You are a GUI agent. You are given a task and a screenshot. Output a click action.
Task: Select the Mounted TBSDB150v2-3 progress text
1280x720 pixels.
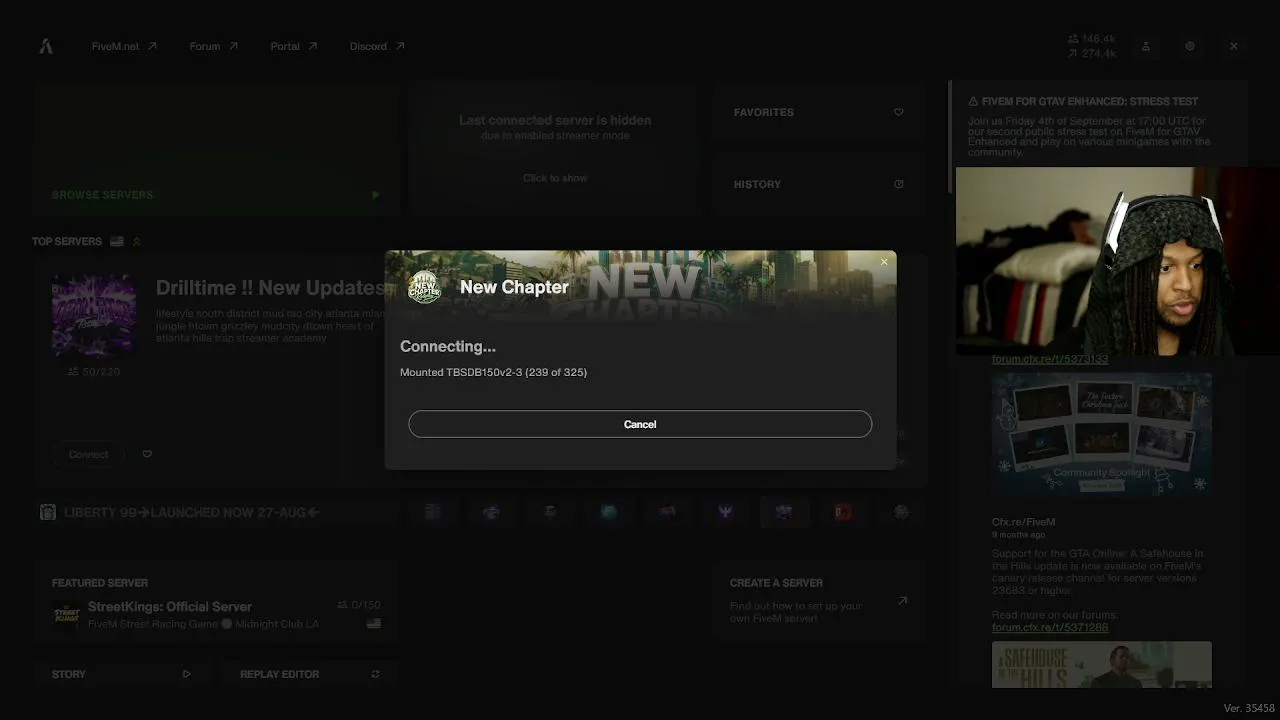click(493, 372)
